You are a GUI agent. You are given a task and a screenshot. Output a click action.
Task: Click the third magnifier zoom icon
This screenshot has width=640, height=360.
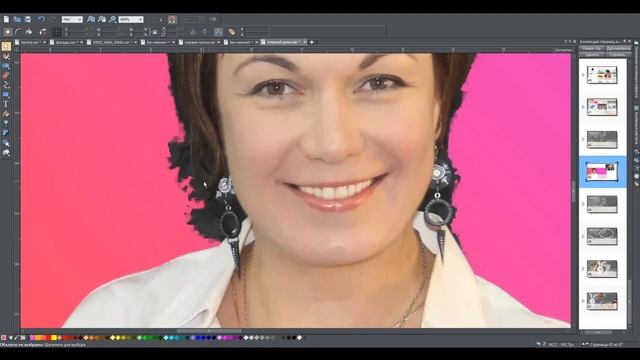[112, 19]
